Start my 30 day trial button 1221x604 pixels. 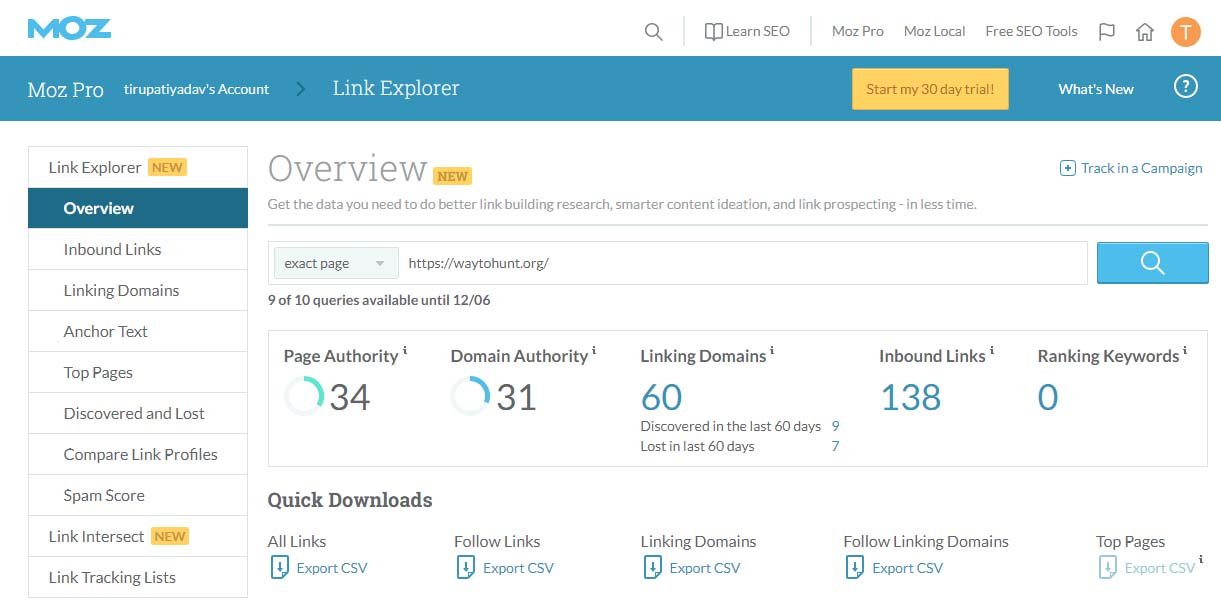[930, 89]
